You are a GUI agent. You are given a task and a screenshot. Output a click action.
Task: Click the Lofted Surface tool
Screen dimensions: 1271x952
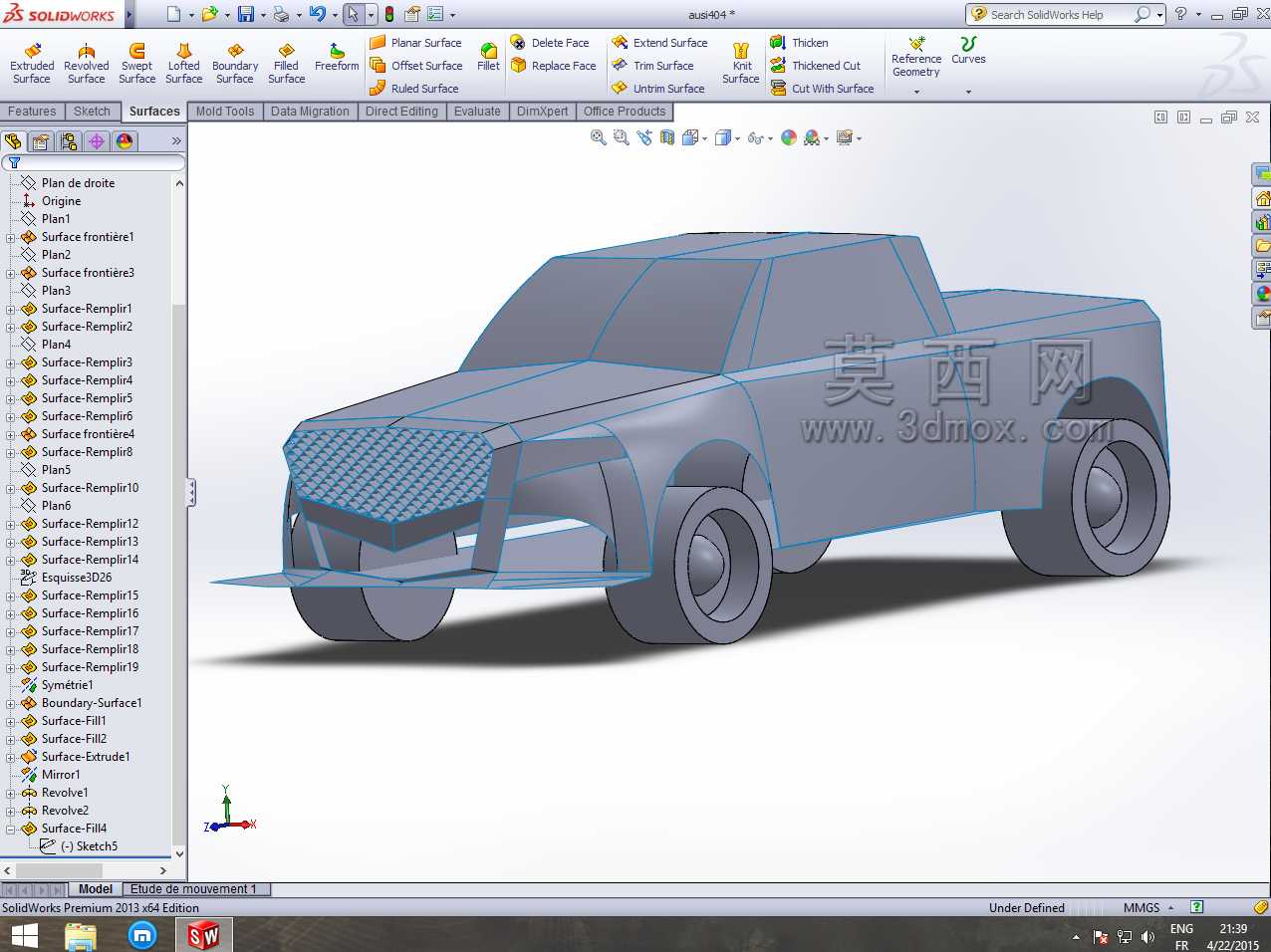(x=184, y=63)
